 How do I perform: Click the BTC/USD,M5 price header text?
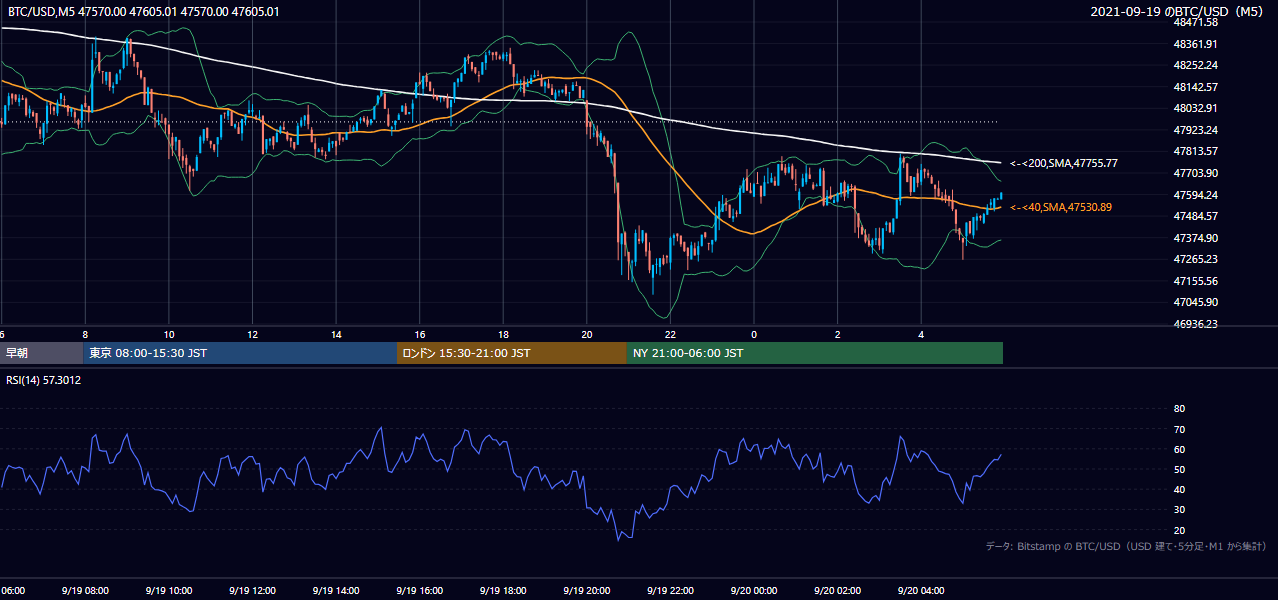(x=143, y=12)
